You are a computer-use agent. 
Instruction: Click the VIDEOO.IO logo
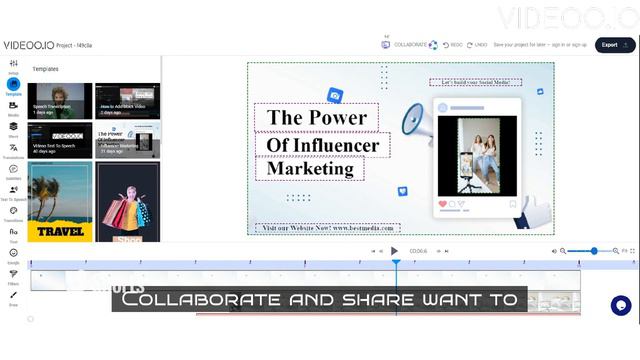(x=29, y=45)
